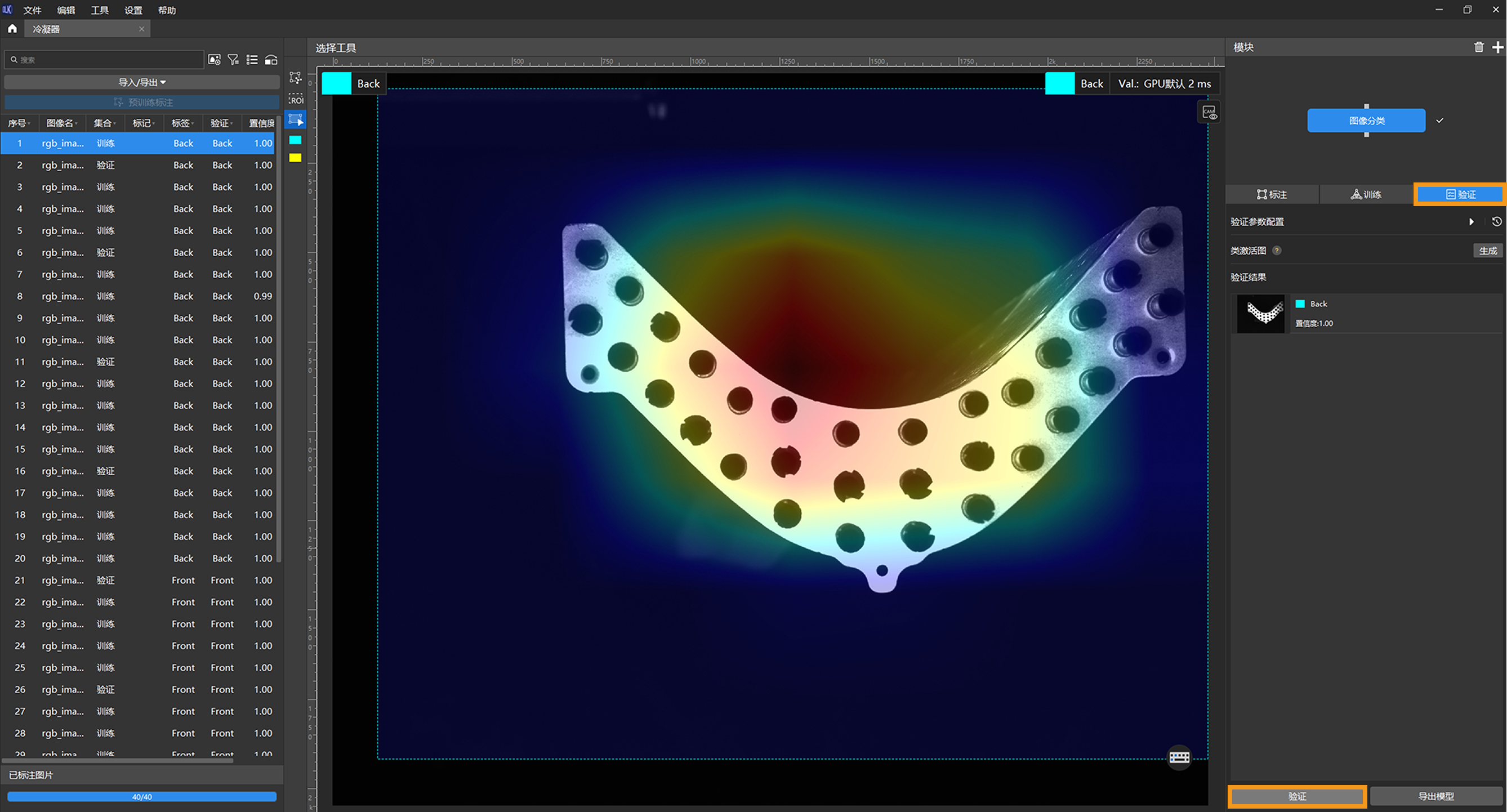This screenshot has width=1507, height=812.
Task: Switch to the 训练 tab
Action: click(1366, 195)
